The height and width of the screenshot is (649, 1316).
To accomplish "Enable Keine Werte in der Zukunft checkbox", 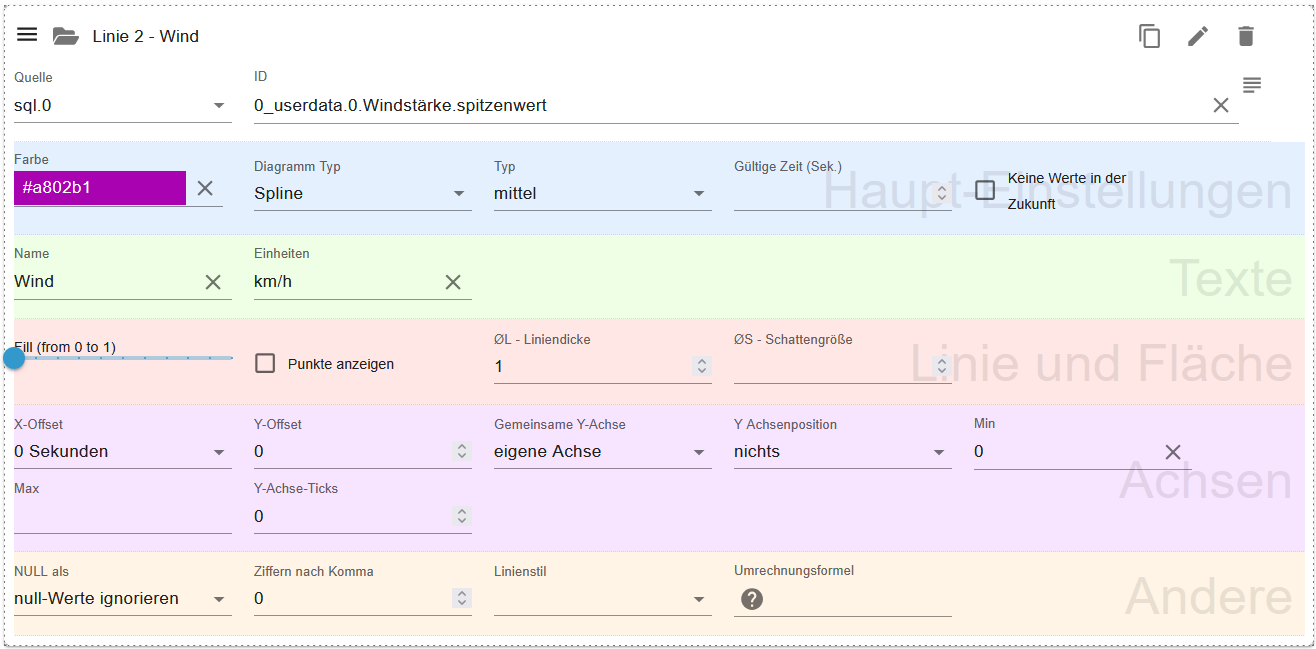I will 985,190.
